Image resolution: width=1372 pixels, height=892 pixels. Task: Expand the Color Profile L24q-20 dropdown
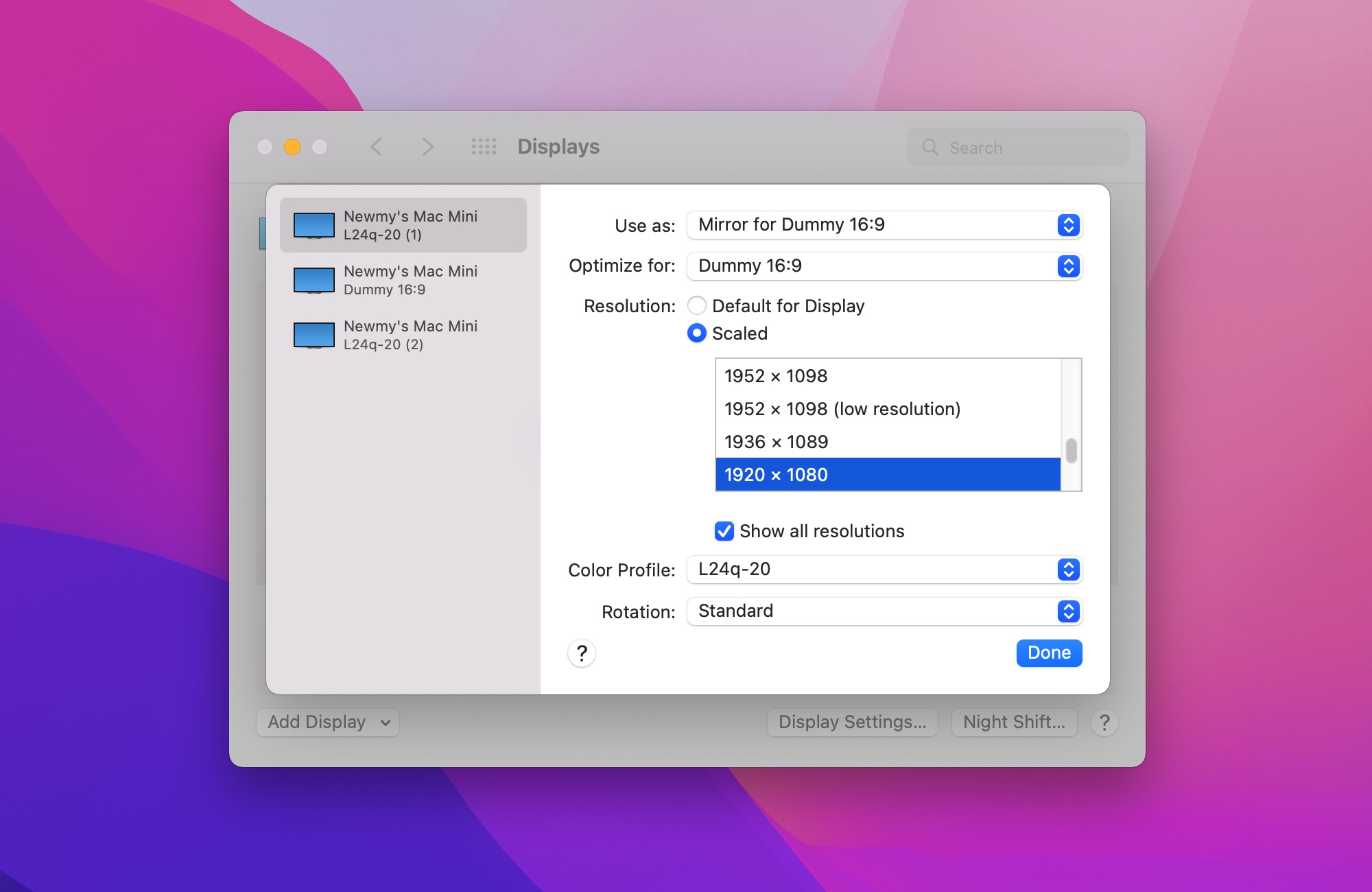pos(1068,570)
